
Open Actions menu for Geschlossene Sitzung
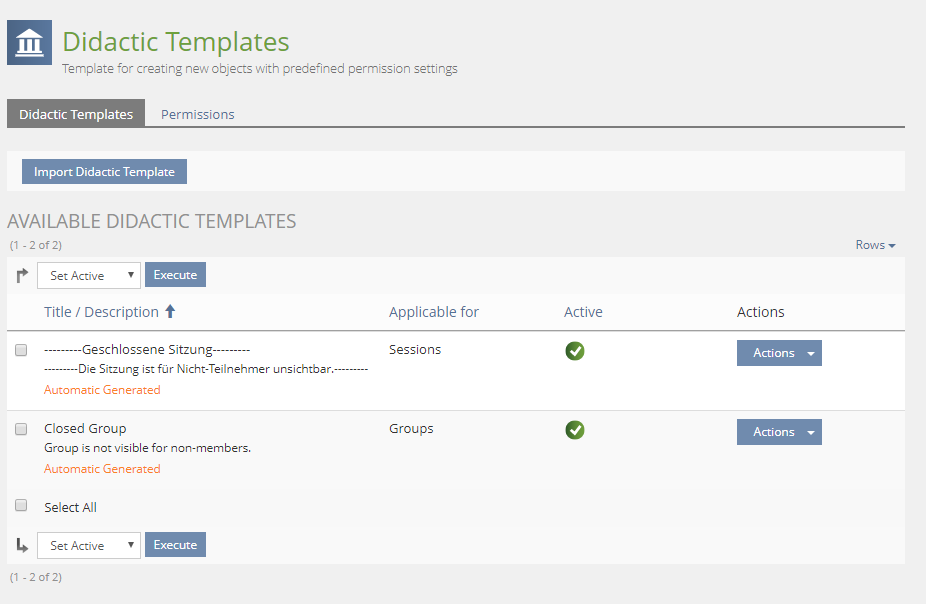[x=779, y=353]
